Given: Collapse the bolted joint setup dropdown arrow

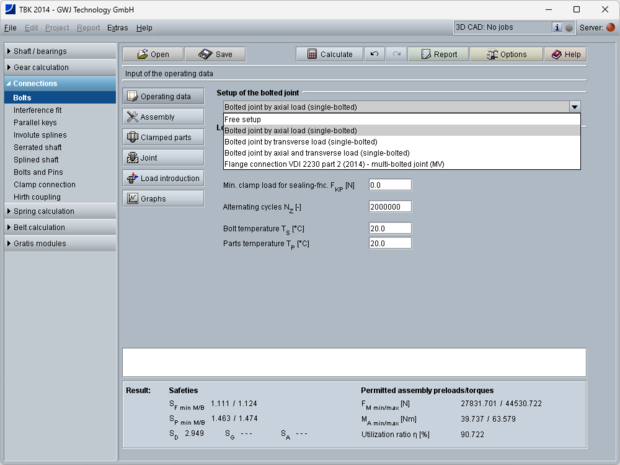Looking at the screenshot, I should (574, 106).
